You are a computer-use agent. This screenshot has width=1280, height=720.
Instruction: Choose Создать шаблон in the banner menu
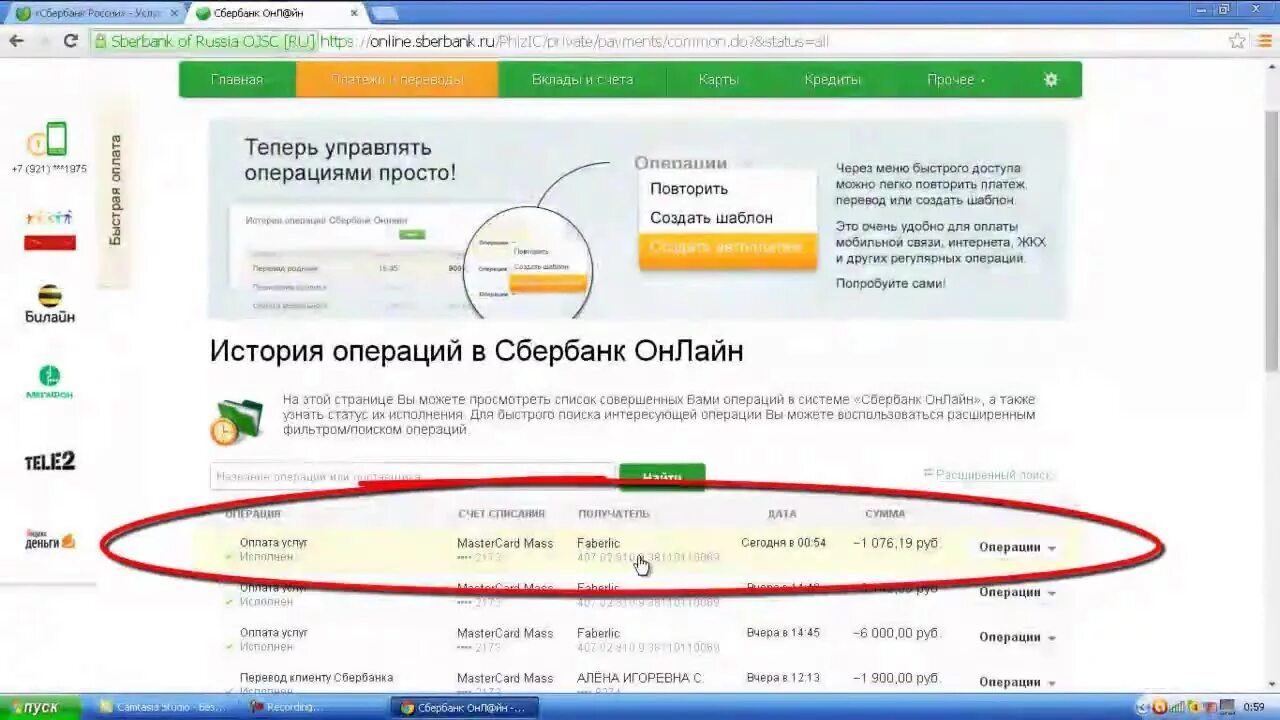pyautogui.click(x=711, y=218)
